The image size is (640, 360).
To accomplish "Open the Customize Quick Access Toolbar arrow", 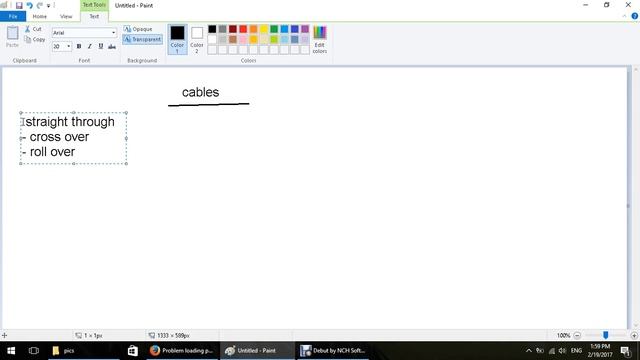I will [x=48, y=6].
